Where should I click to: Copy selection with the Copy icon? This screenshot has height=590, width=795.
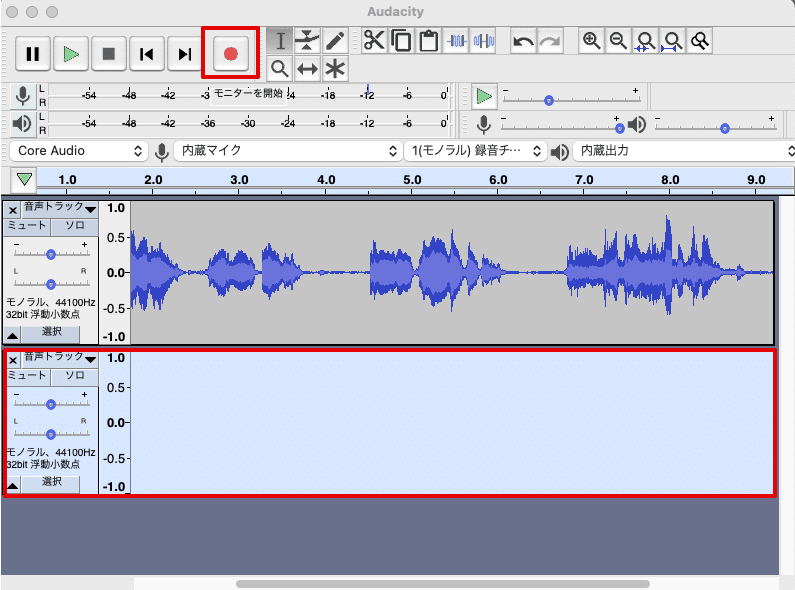[402, 41]
